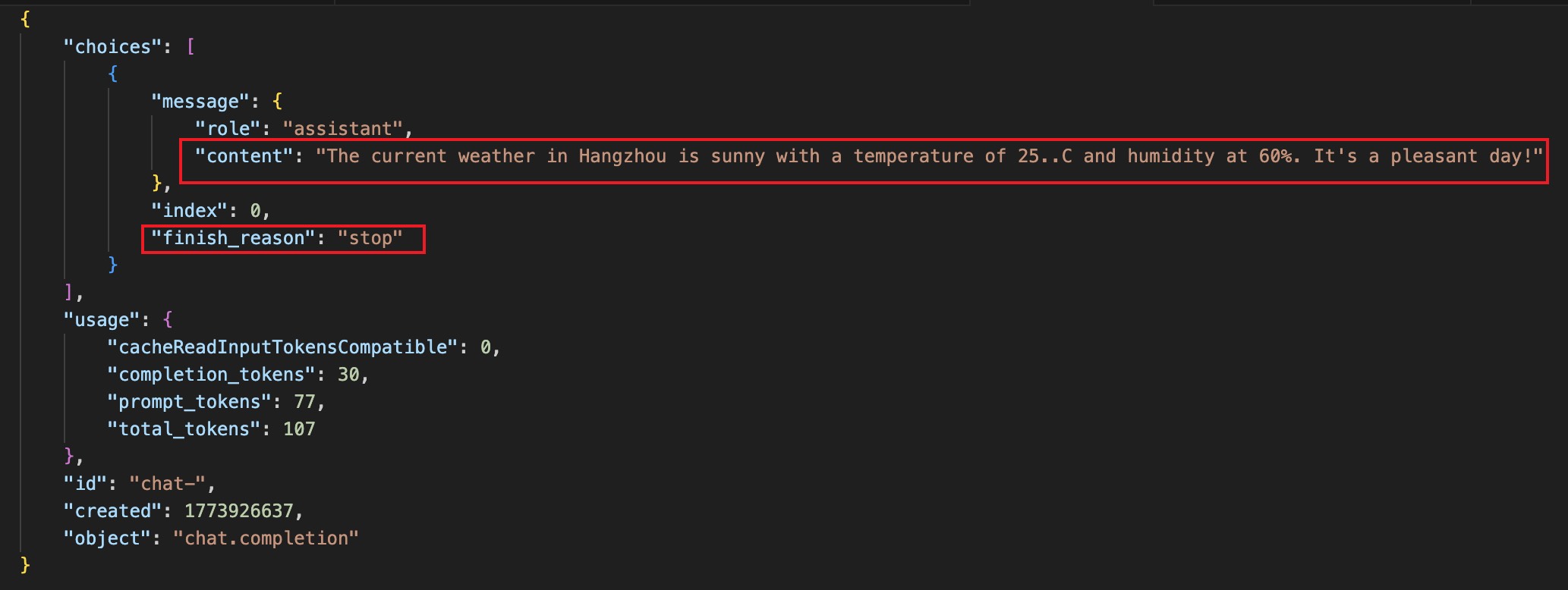Click the "index" key
The height and width of the screenshot is (590, 1568).
click(x=189, y=211)
